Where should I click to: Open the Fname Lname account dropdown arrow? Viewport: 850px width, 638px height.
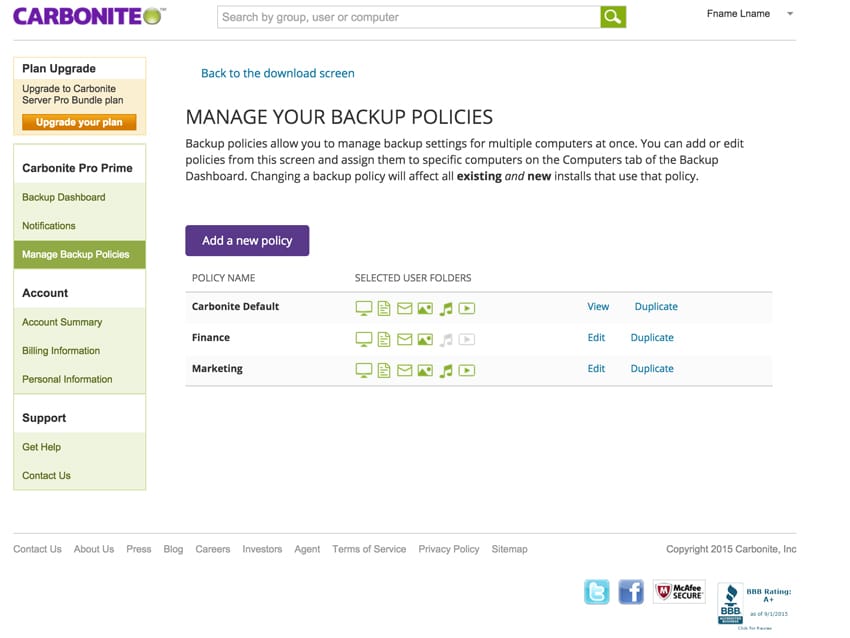pos(790,14)
